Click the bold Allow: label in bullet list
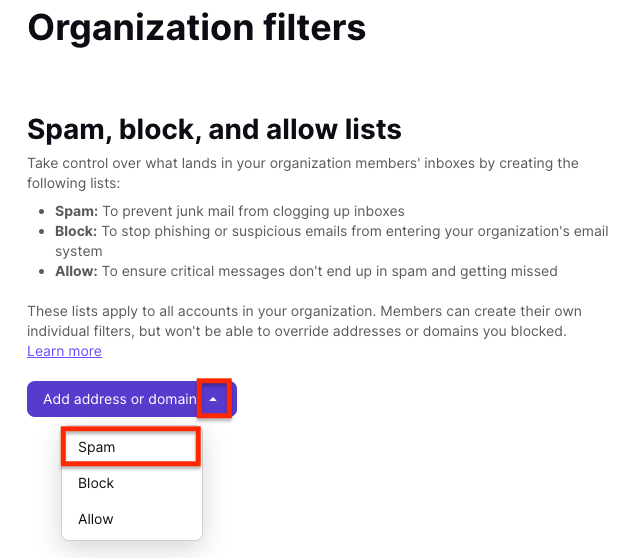Image resolution: width=631 pixels, height=558 pixels. pos(76,271)
